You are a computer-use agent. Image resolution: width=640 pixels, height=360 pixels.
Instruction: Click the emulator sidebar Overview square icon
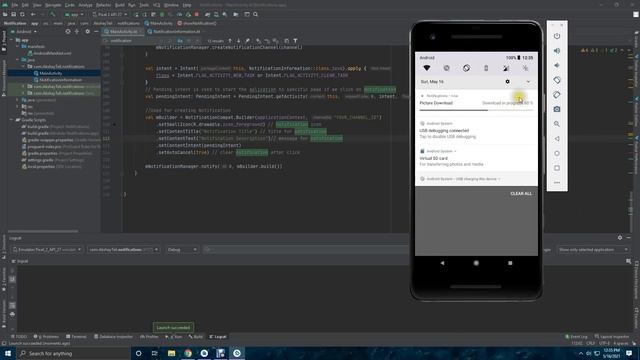[x=557, y=168]
